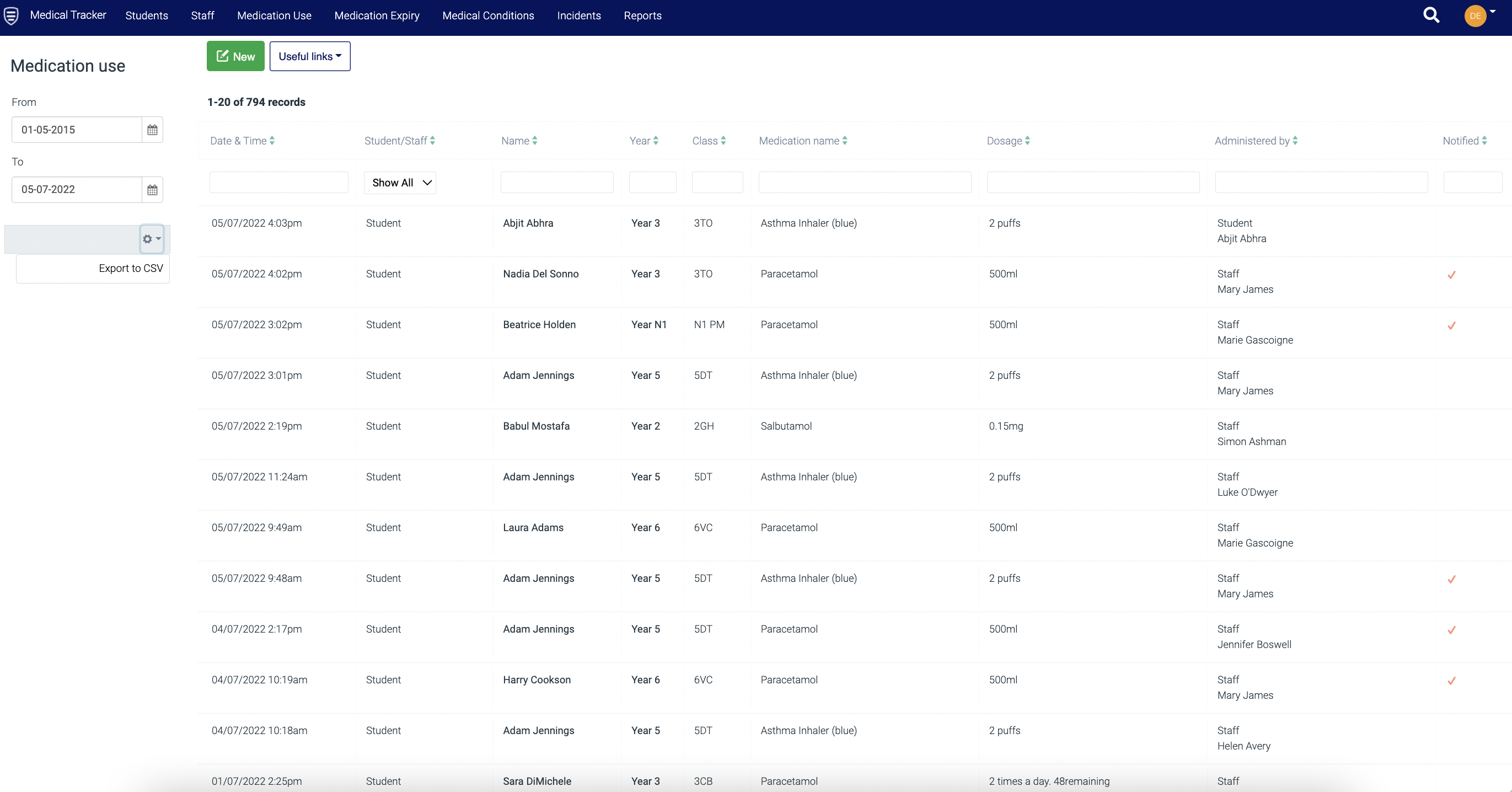Click the green New button

(x=235, y=56)
